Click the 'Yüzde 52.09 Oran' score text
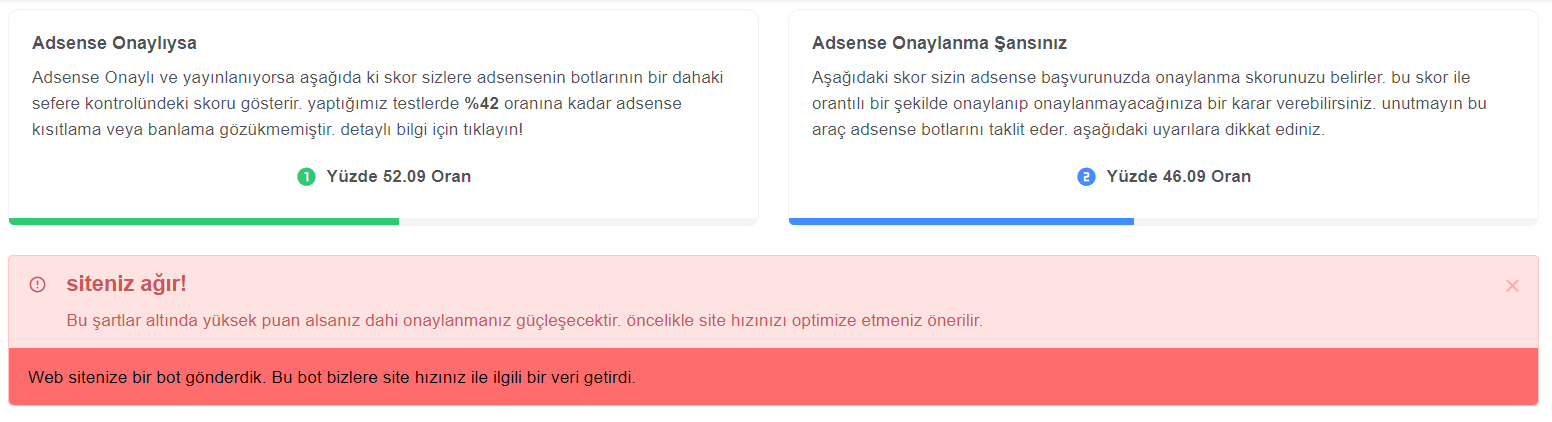Screen dimensions: 1552x422 (x=399, y=177)
